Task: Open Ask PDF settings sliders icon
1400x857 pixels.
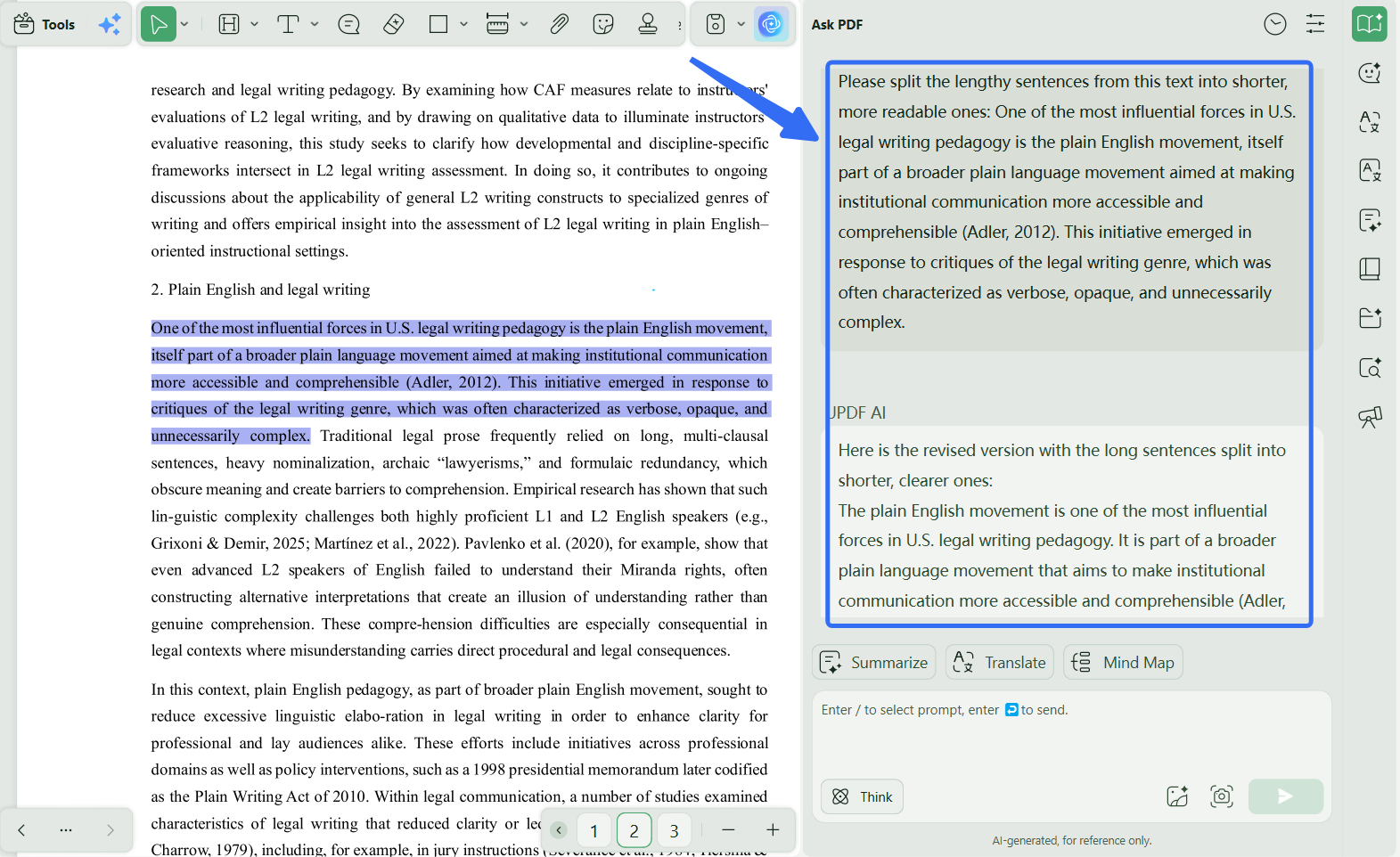Action: click(1315, 24)
